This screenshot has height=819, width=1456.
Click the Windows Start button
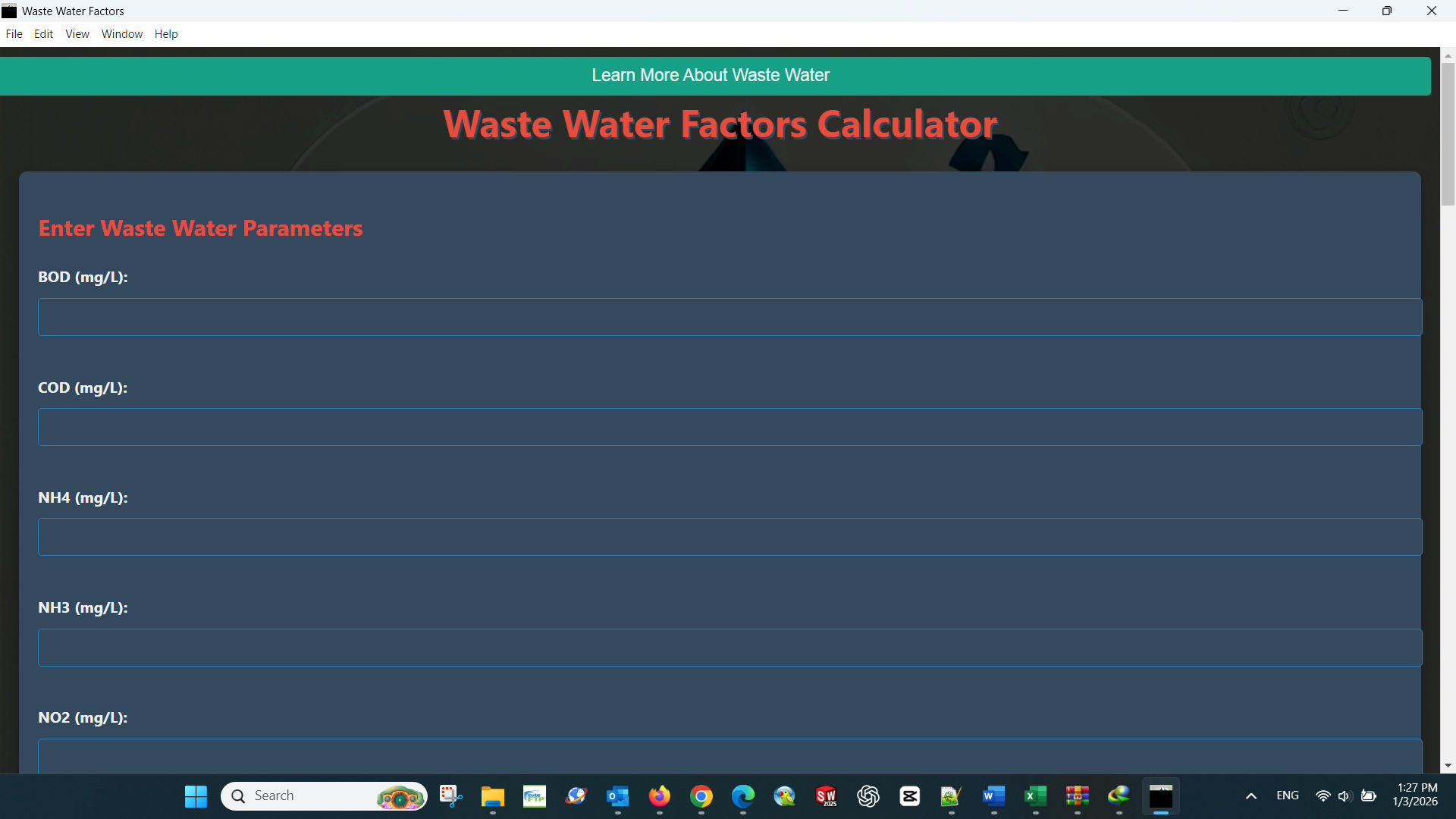click(196, 795)
